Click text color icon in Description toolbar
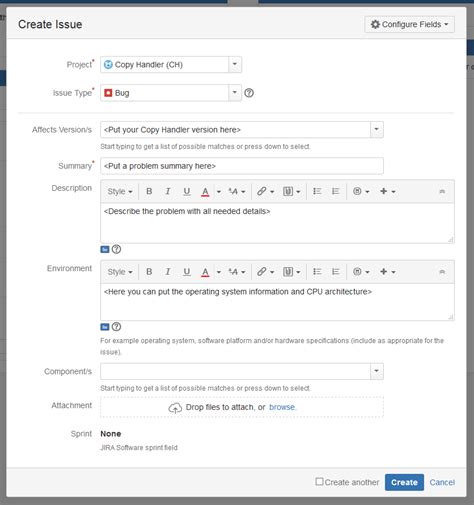This screenshot has width=474, height=505. pos(205,191)
